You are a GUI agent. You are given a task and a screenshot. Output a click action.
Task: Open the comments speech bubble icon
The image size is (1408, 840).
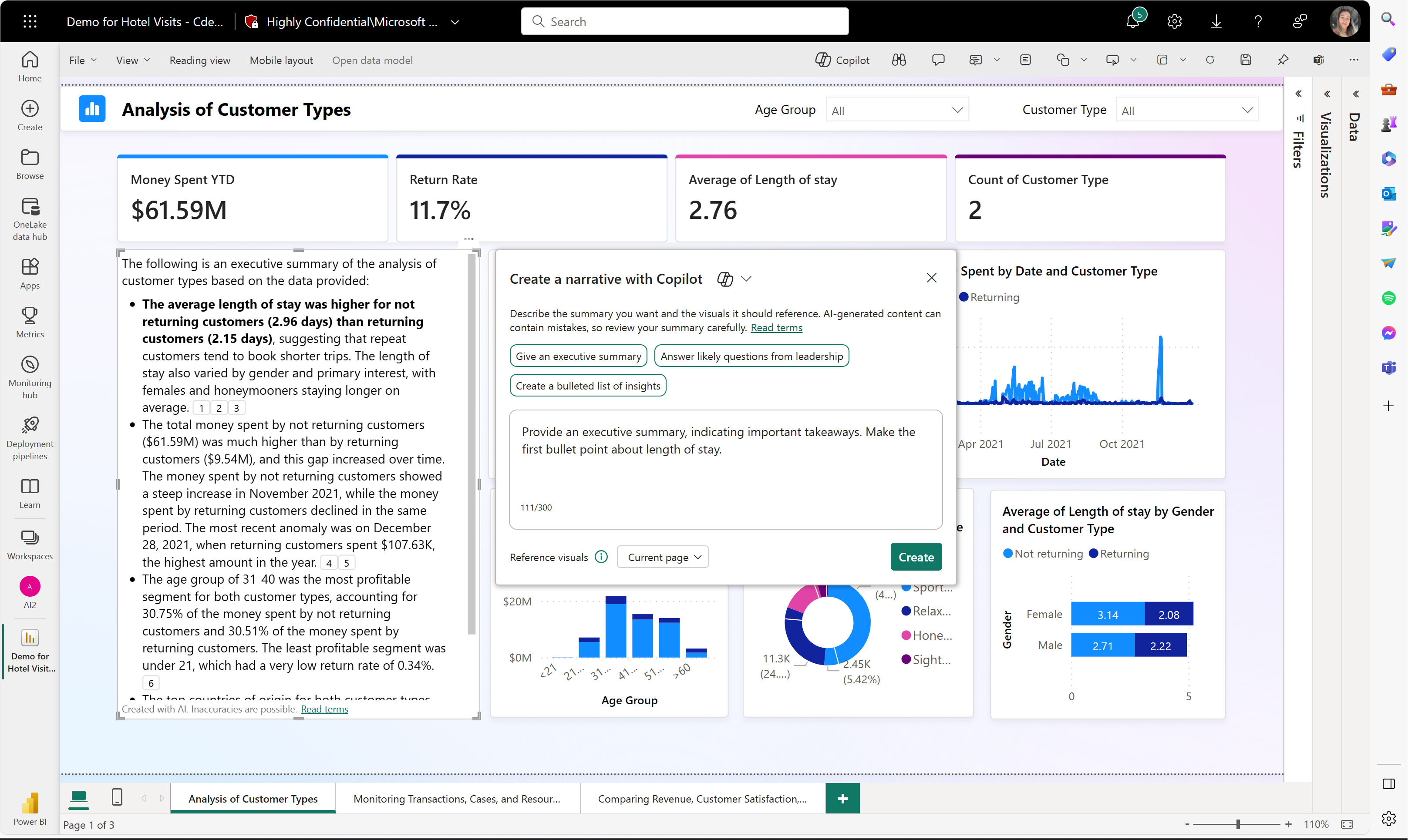[937, 60]
